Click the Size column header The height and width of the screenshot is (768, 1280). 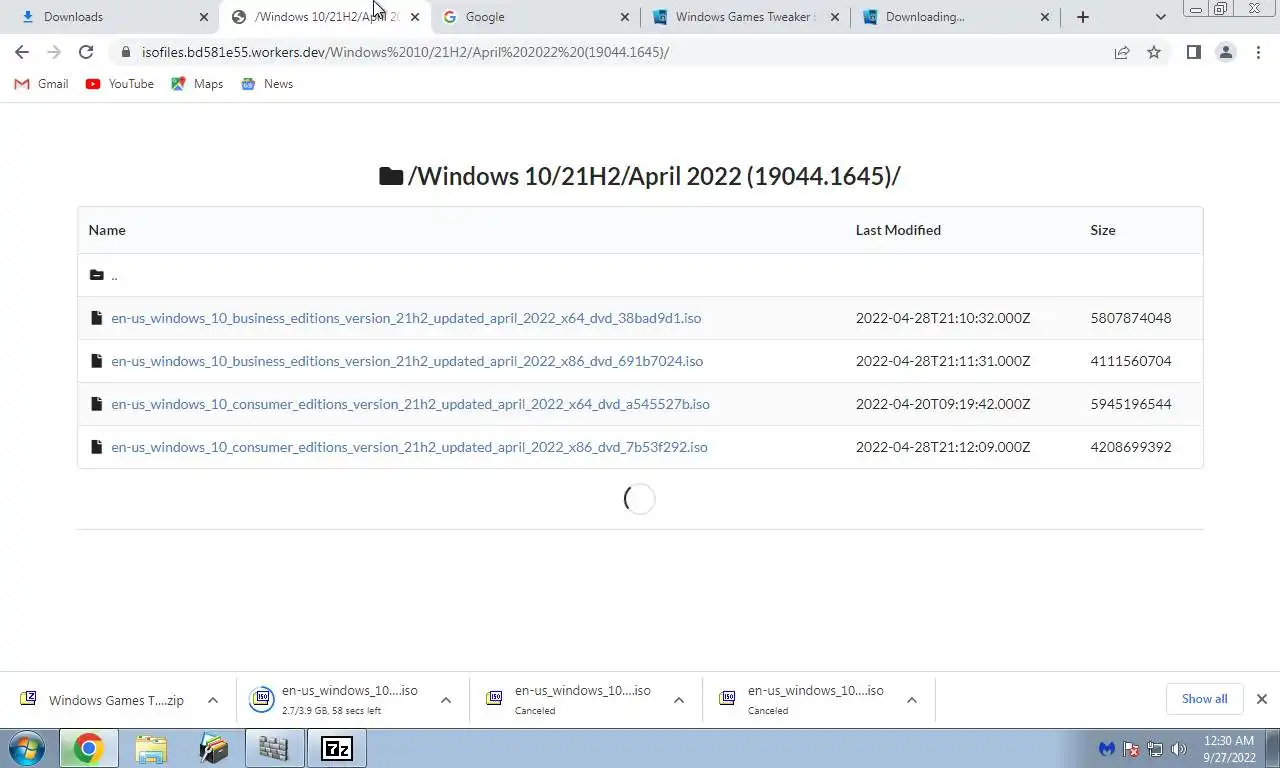click(1103, 230)
